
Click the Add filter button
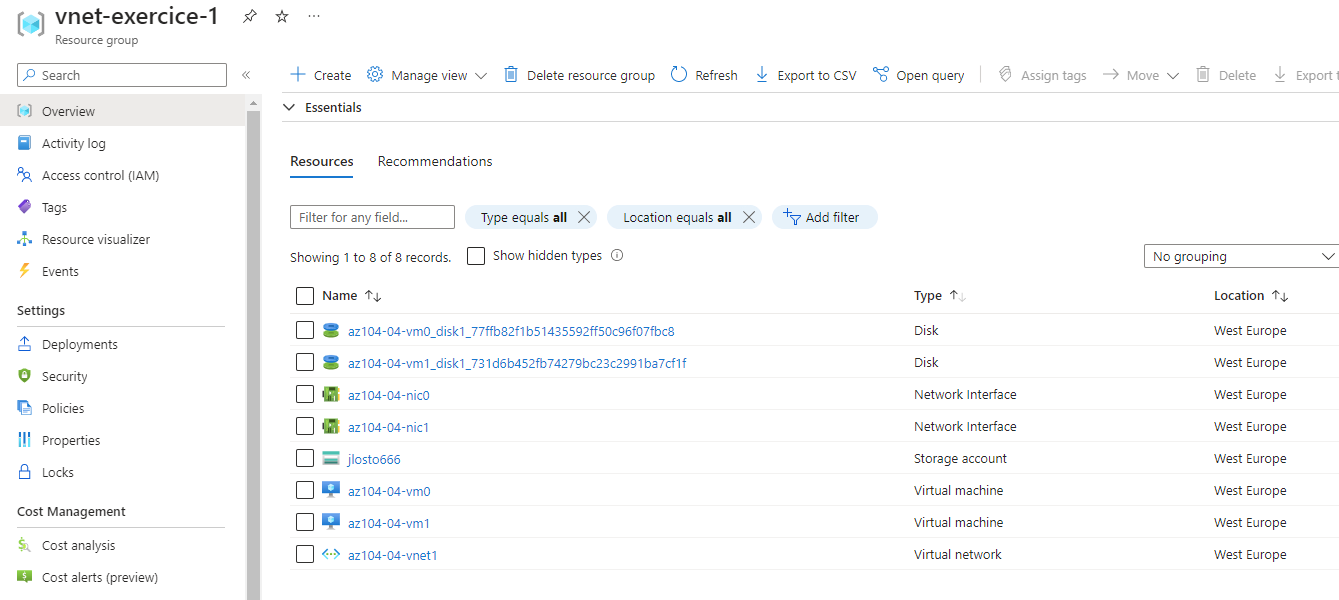(825, 217)
